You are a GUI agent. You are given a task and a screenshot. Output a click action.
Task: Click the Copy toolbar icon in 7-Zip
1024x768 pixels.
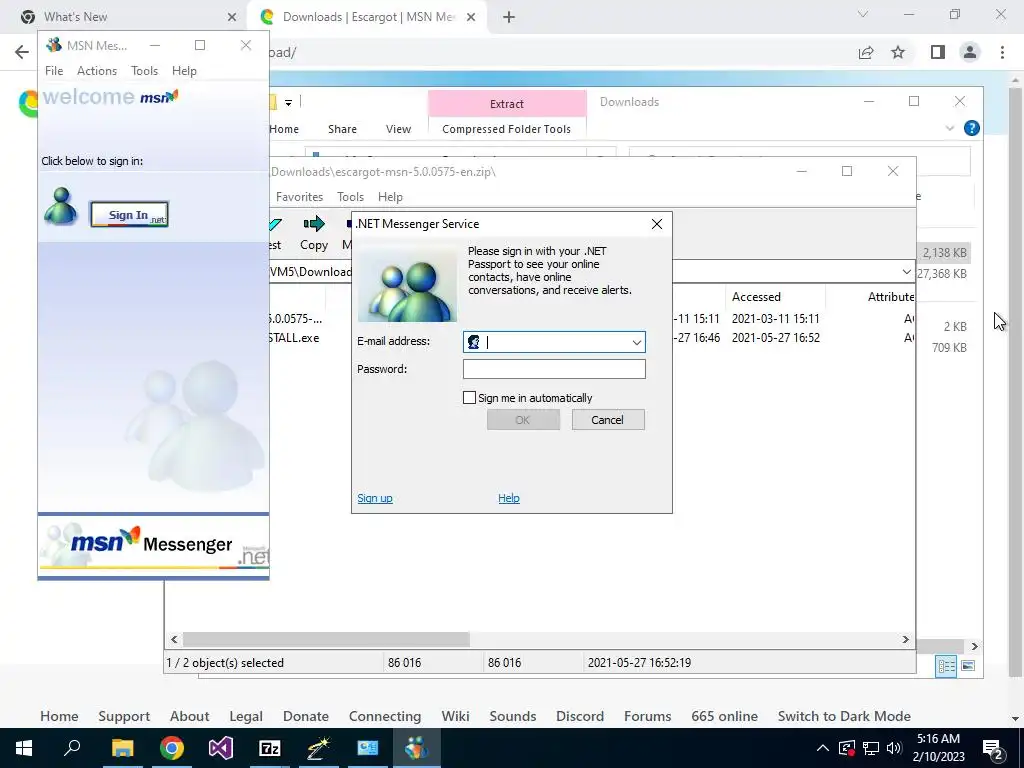(314, 233)
